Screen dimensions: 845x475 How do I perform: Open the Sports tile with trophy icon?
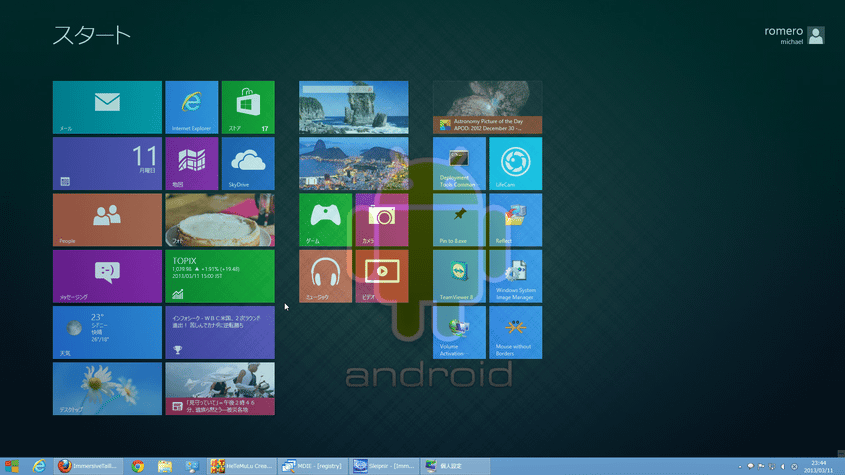220,333
